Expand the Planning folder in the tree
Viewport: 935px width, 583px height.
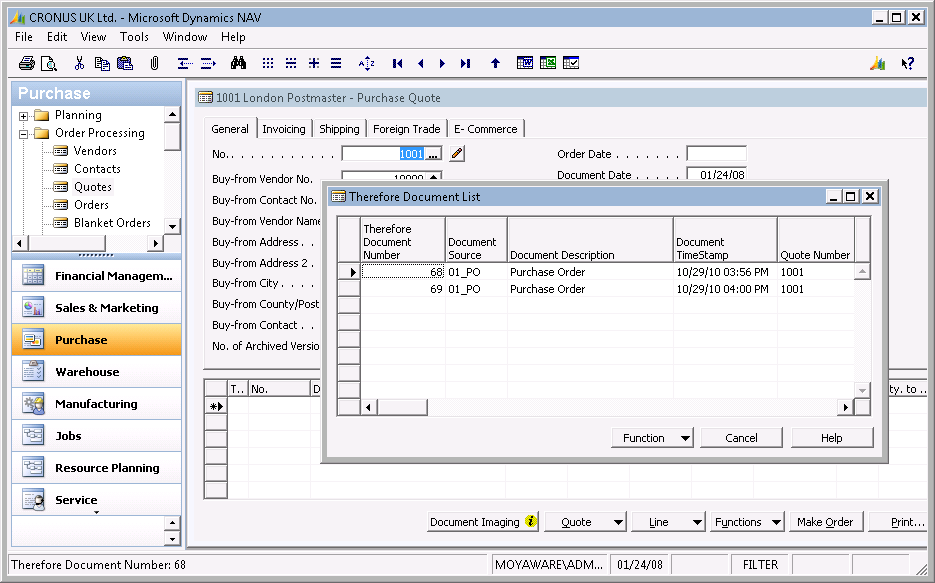point(23,116)
